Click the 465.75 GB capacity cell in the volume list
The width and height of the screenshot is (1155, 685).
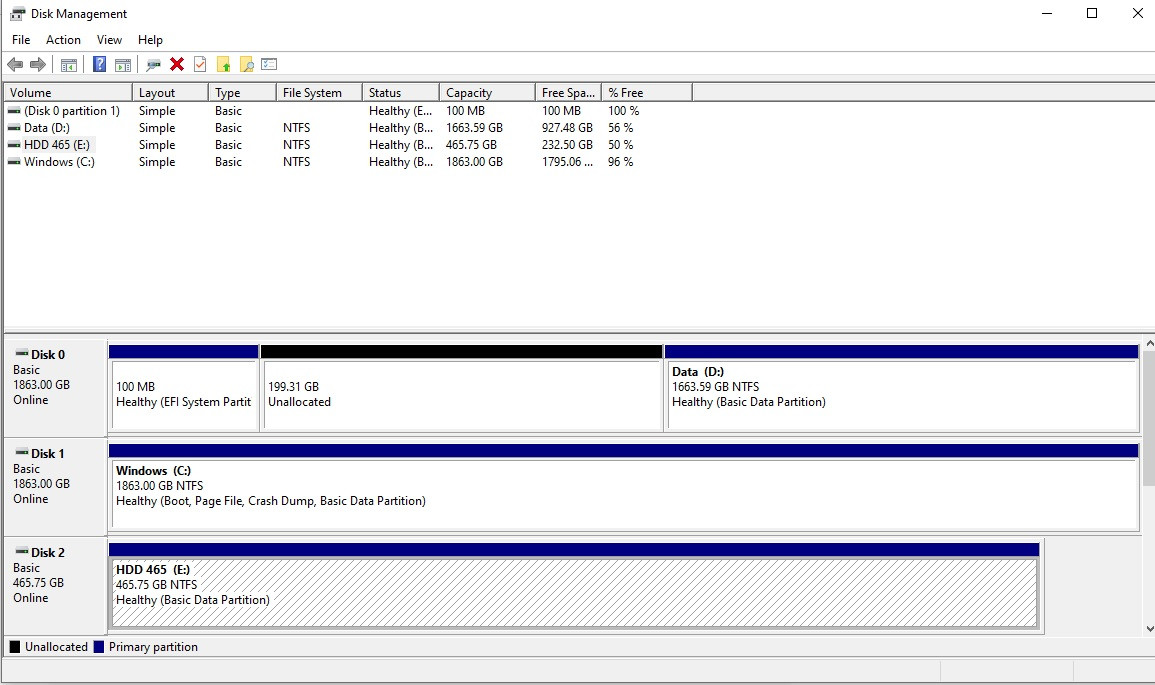pyautogui.click(x=471, y=145)
